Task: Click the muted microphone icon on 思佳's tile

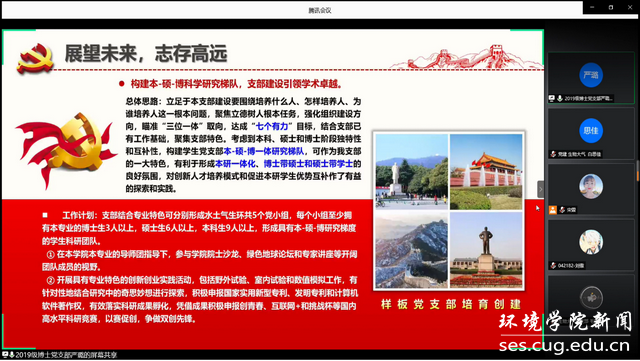Action: 553,154
